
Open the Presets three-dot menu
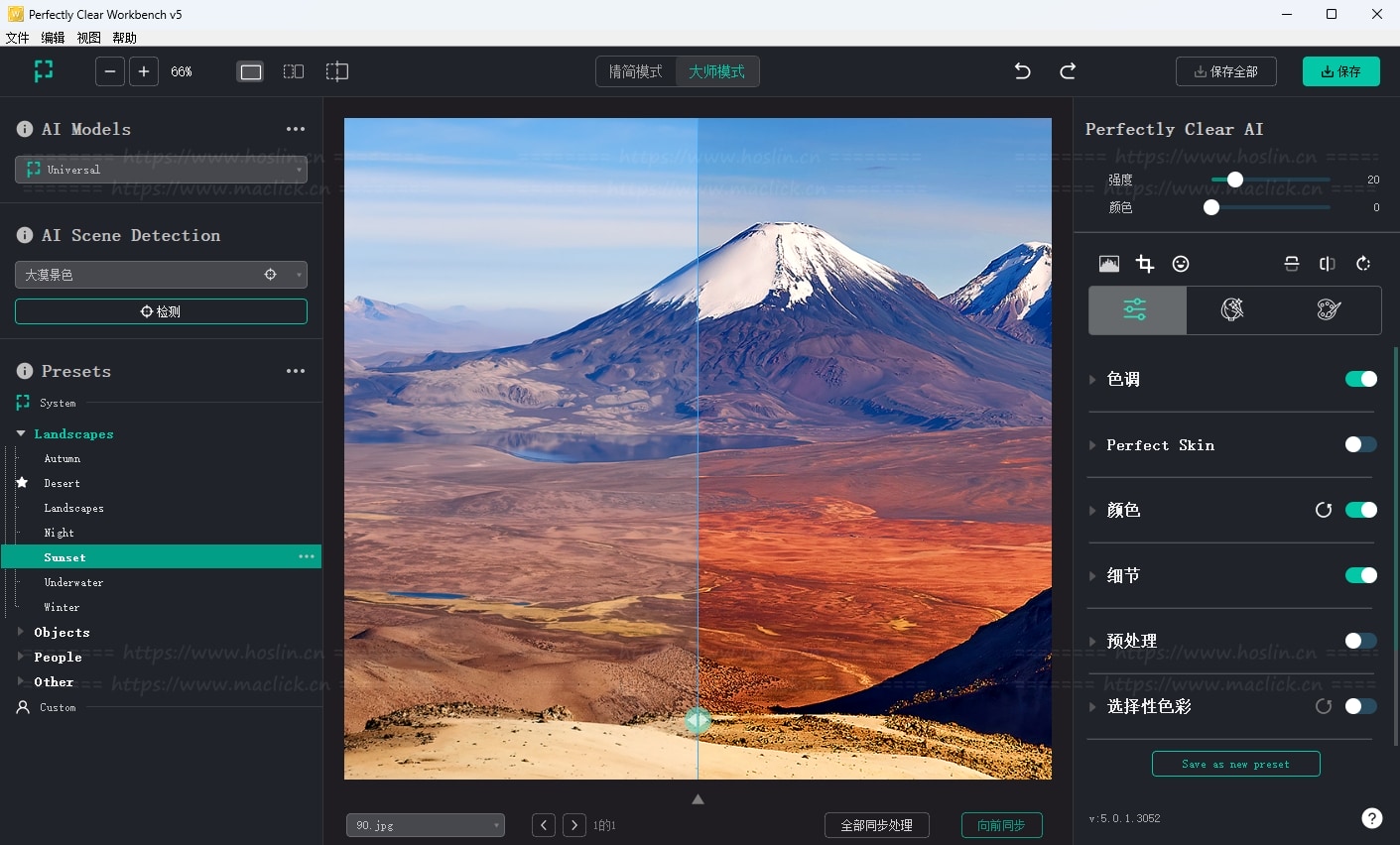pos(296,371)
